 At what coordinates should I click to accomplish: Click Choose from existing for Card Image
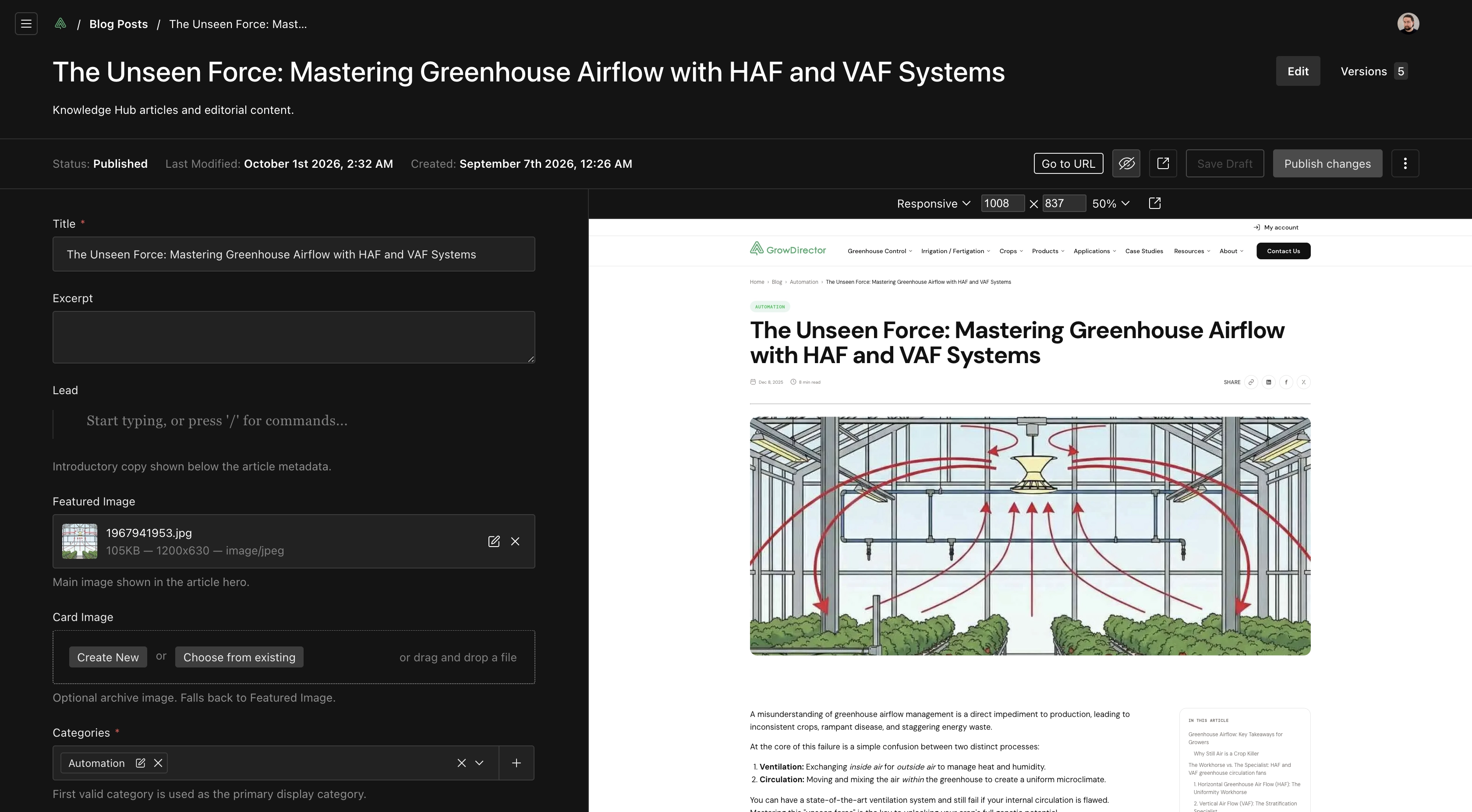click(240, 657)
